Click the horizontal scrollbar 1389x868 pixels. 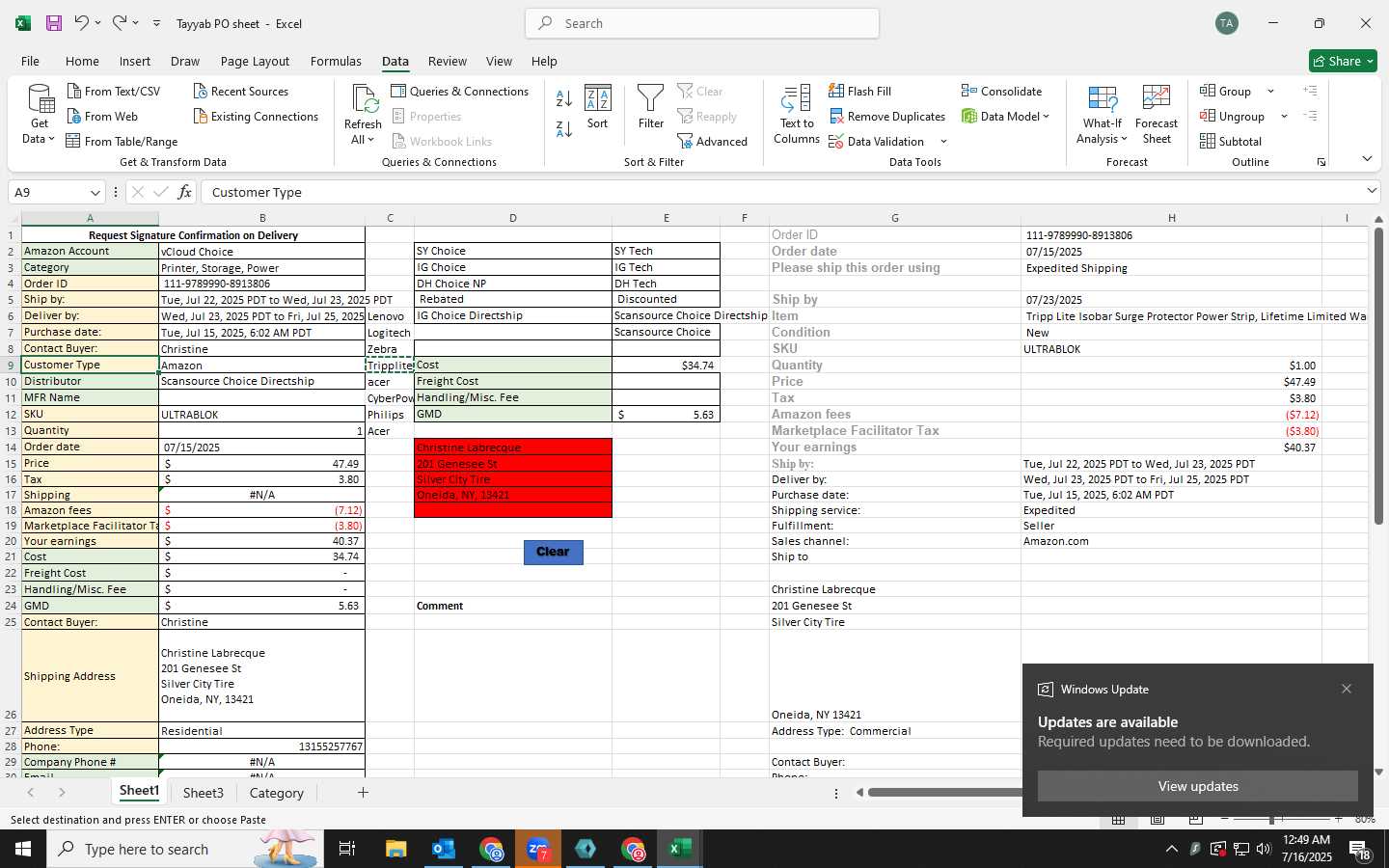click(x=945, y=793)
